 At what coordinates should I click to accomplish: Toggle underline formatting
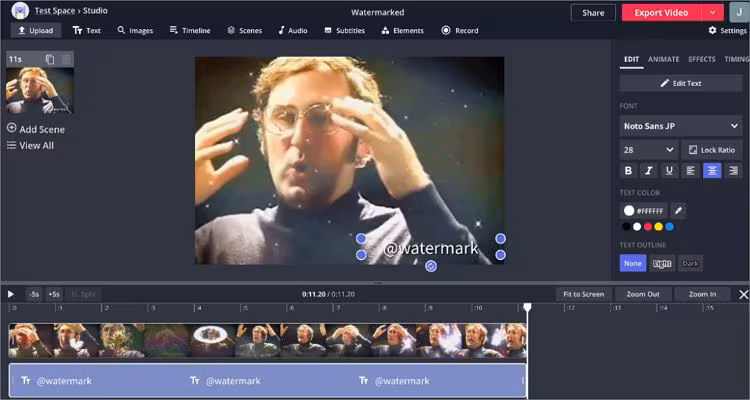pyautogui.click(x=669, y=170)
